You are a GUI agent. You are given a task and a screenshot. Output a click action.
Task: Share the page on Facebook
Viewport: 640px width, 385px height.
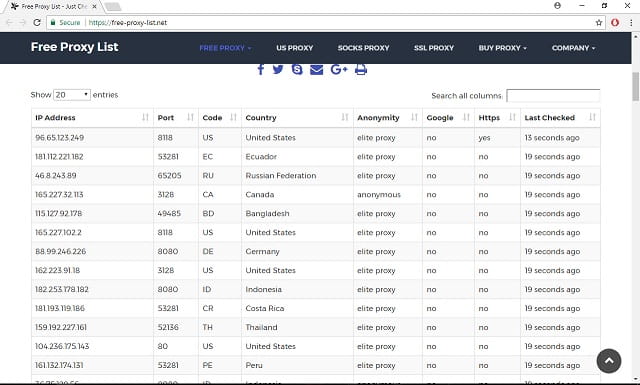[261, 69]
